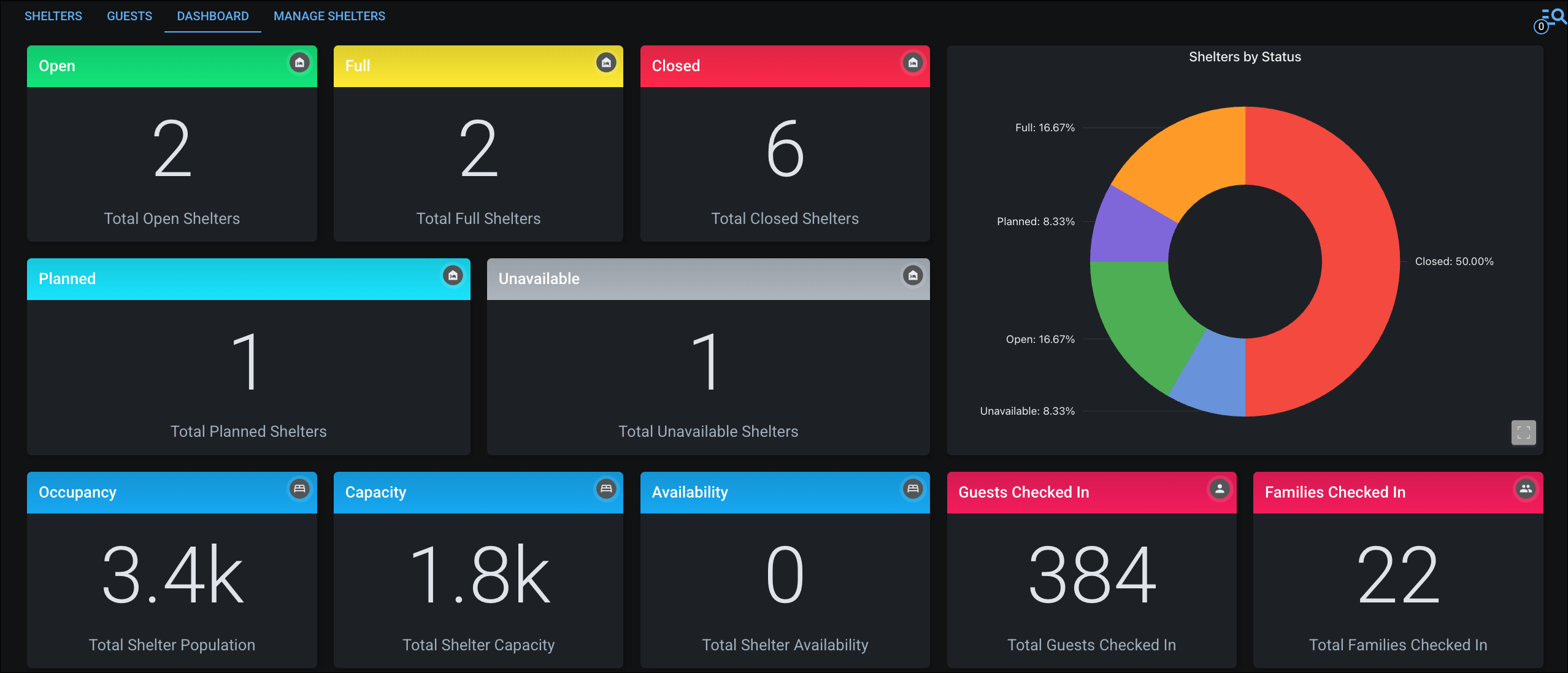The image size is (1568, 673).
Task: Select the Dashboard tab
Action: [213, 16]
